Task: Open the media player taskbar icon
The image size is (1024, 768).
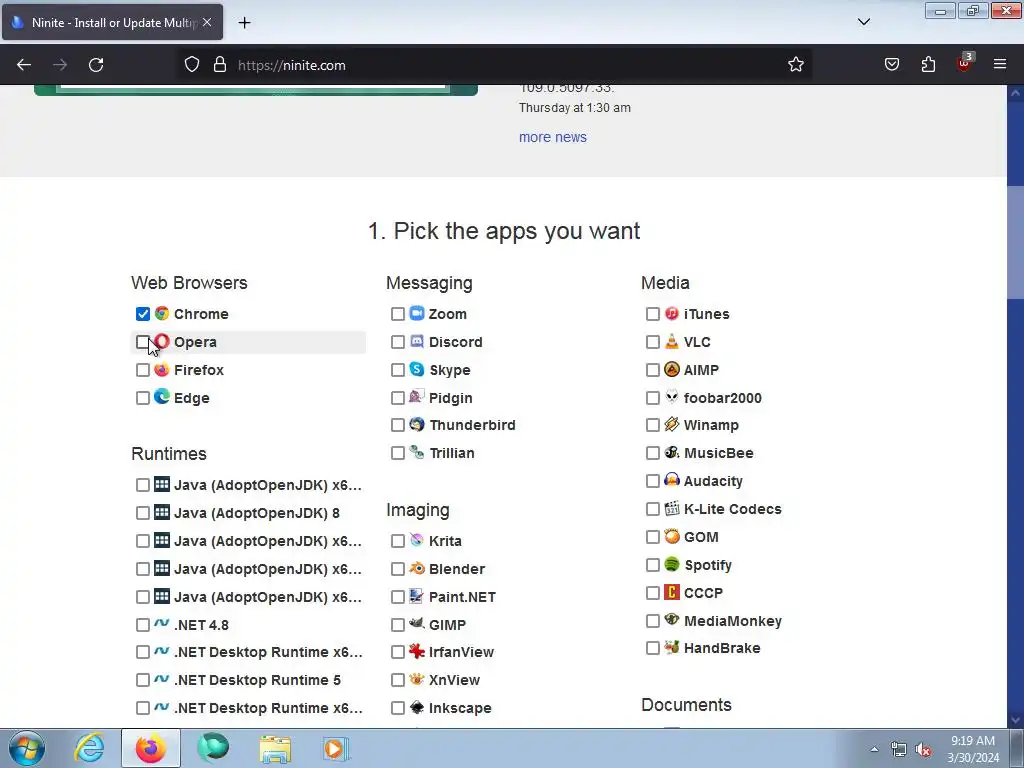Action: coord(336,748)
